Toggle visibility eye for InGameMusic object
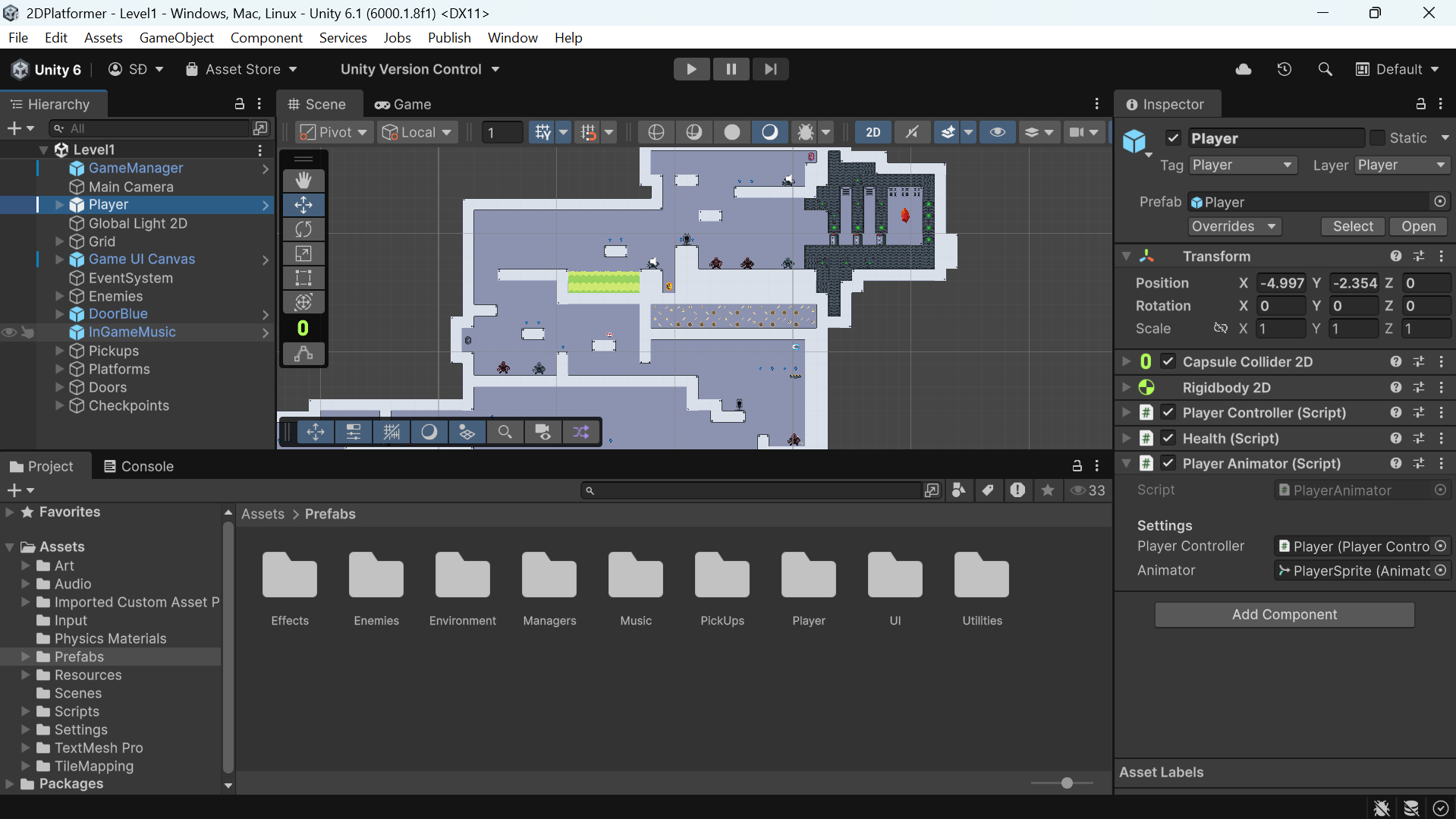1456x819 pixels. click(9, 332)
